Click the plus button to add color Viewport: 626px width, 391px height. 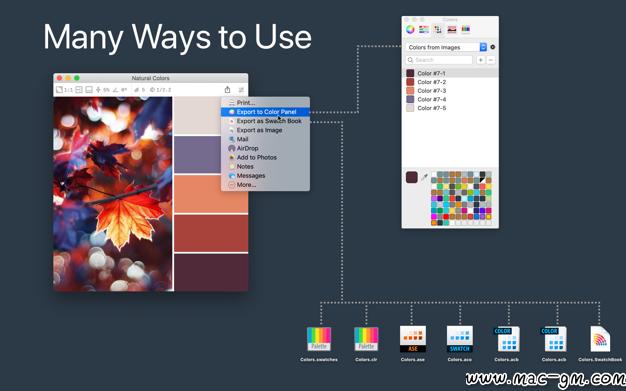481,60
